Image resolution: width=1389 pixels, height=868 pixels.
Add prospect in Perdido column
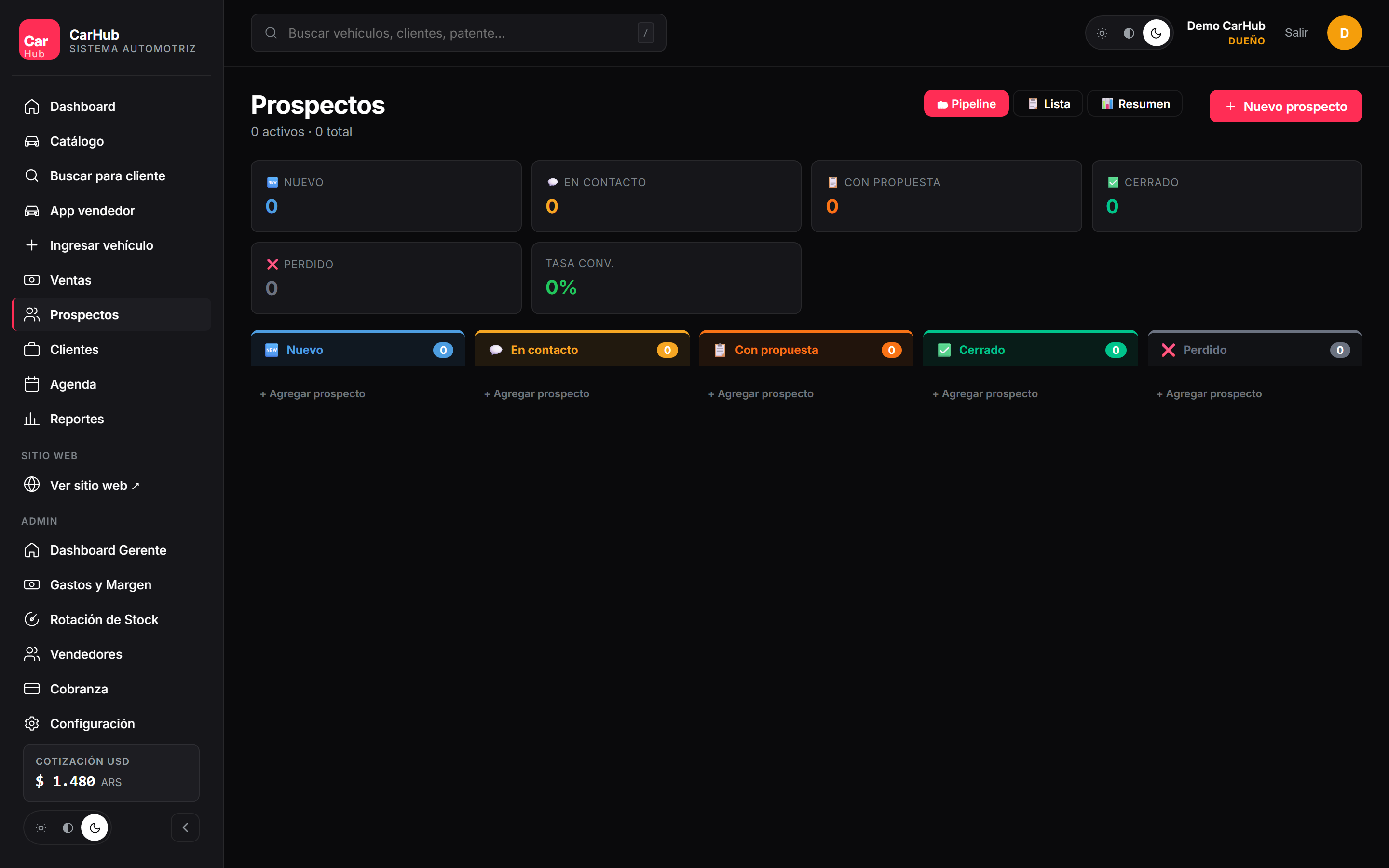point(1209,394)
